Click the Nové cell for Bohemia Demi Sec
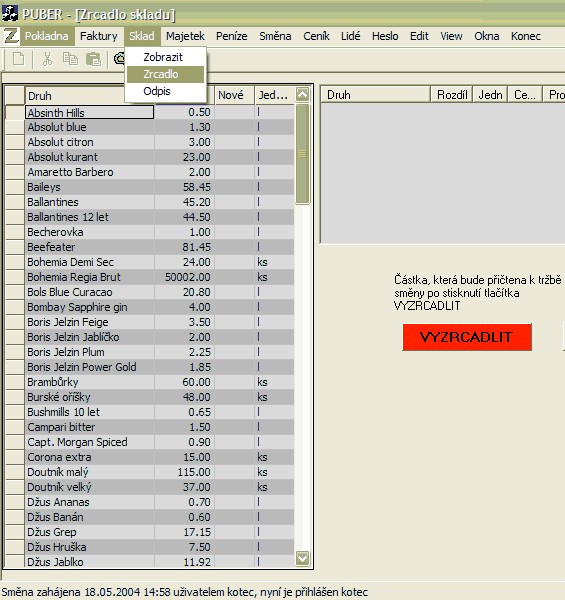The image size is (565, 600). click(x=234, y=262)
